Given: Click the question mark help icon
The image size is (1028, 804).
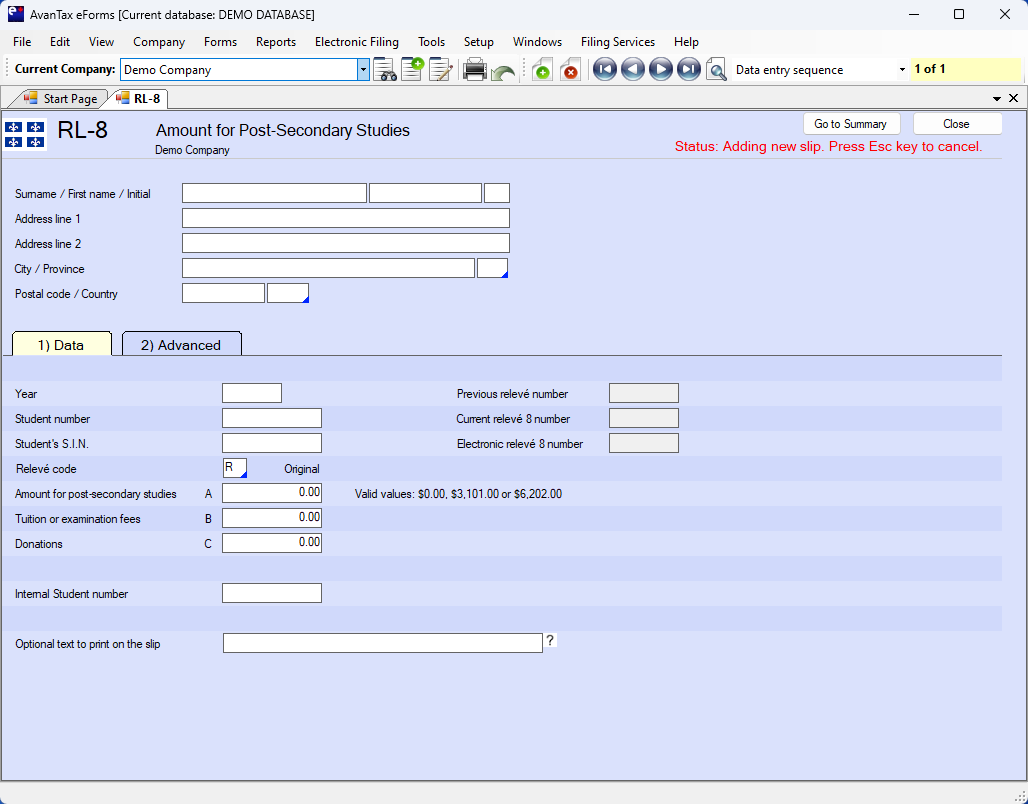Looking at the screenshot, I should click(x=550, y=642).
